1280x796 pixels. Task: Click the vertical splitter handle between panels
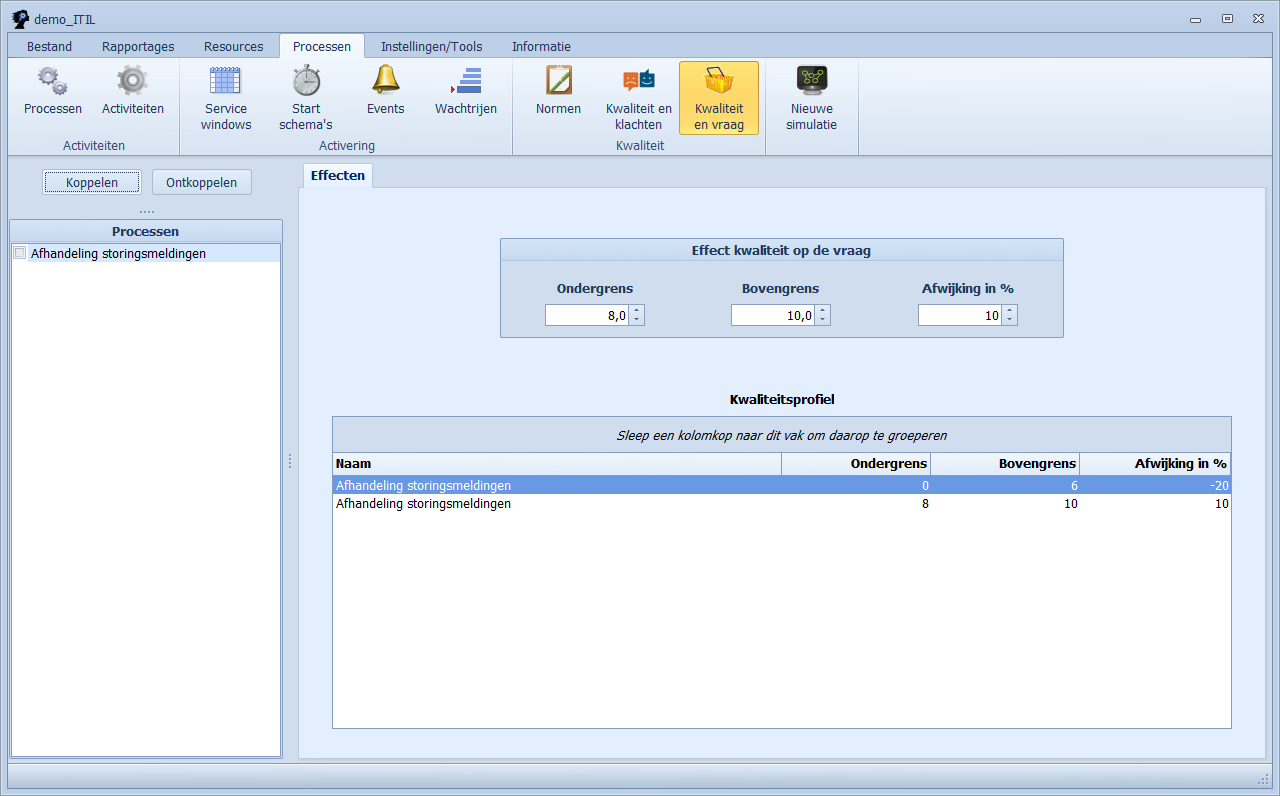tap(290, 461)
